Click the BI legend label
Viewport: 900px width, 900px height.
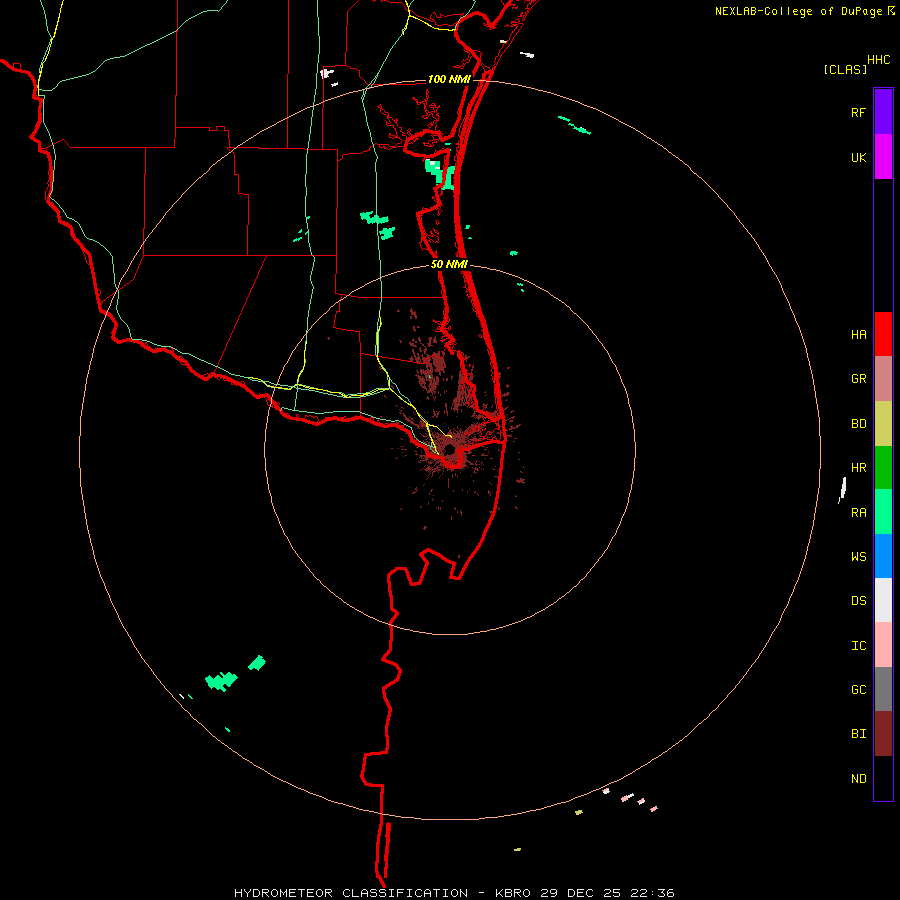pyautogui.click(x=858, y=734)
